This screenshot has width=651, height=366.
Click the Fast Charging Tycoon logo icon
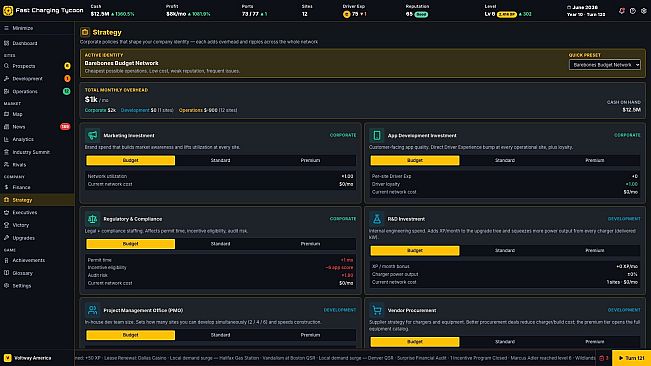[x=8, y=10]
